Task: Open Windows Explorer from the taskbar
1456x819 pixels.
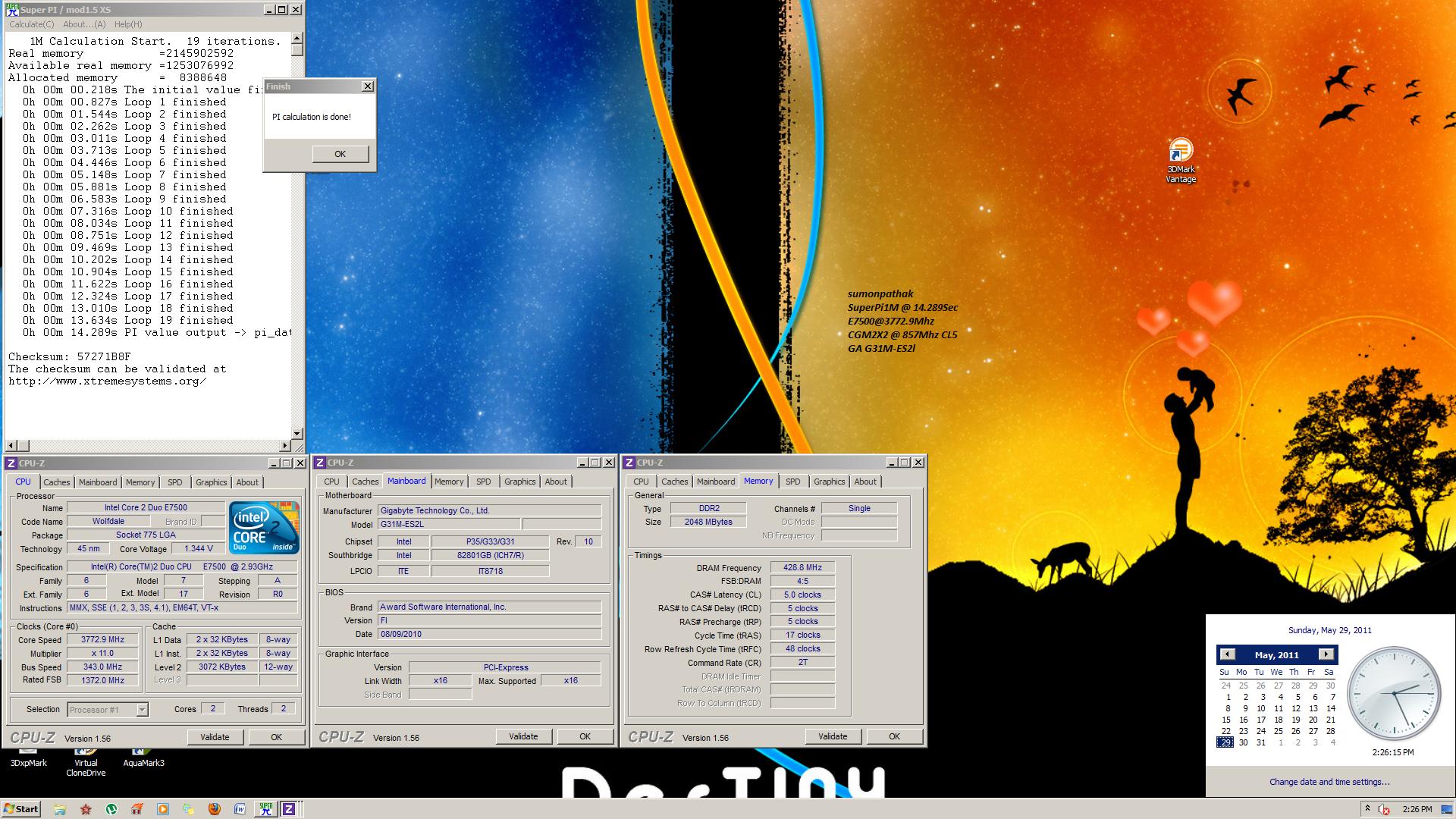Action: click(x=60, y=809)
